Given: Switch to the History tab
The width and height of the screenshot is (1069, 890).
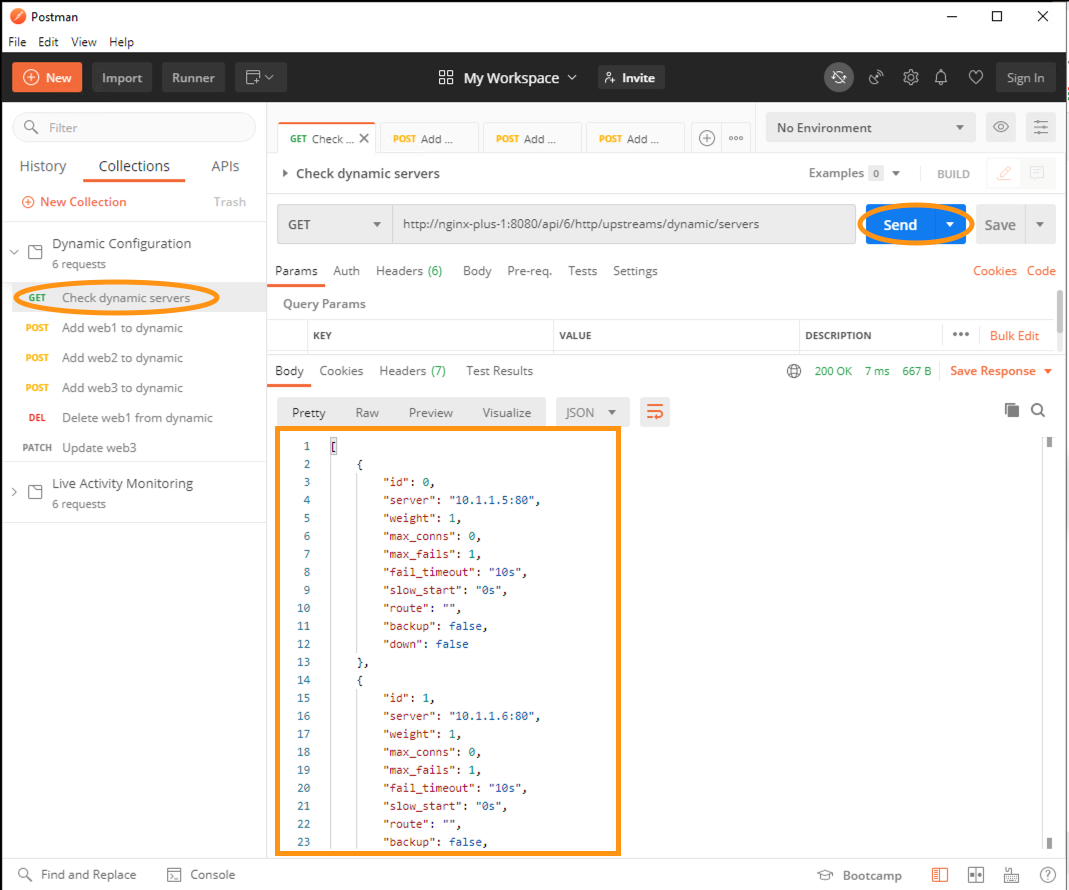Looking at the screenshot, I should (x=43, y=166).
